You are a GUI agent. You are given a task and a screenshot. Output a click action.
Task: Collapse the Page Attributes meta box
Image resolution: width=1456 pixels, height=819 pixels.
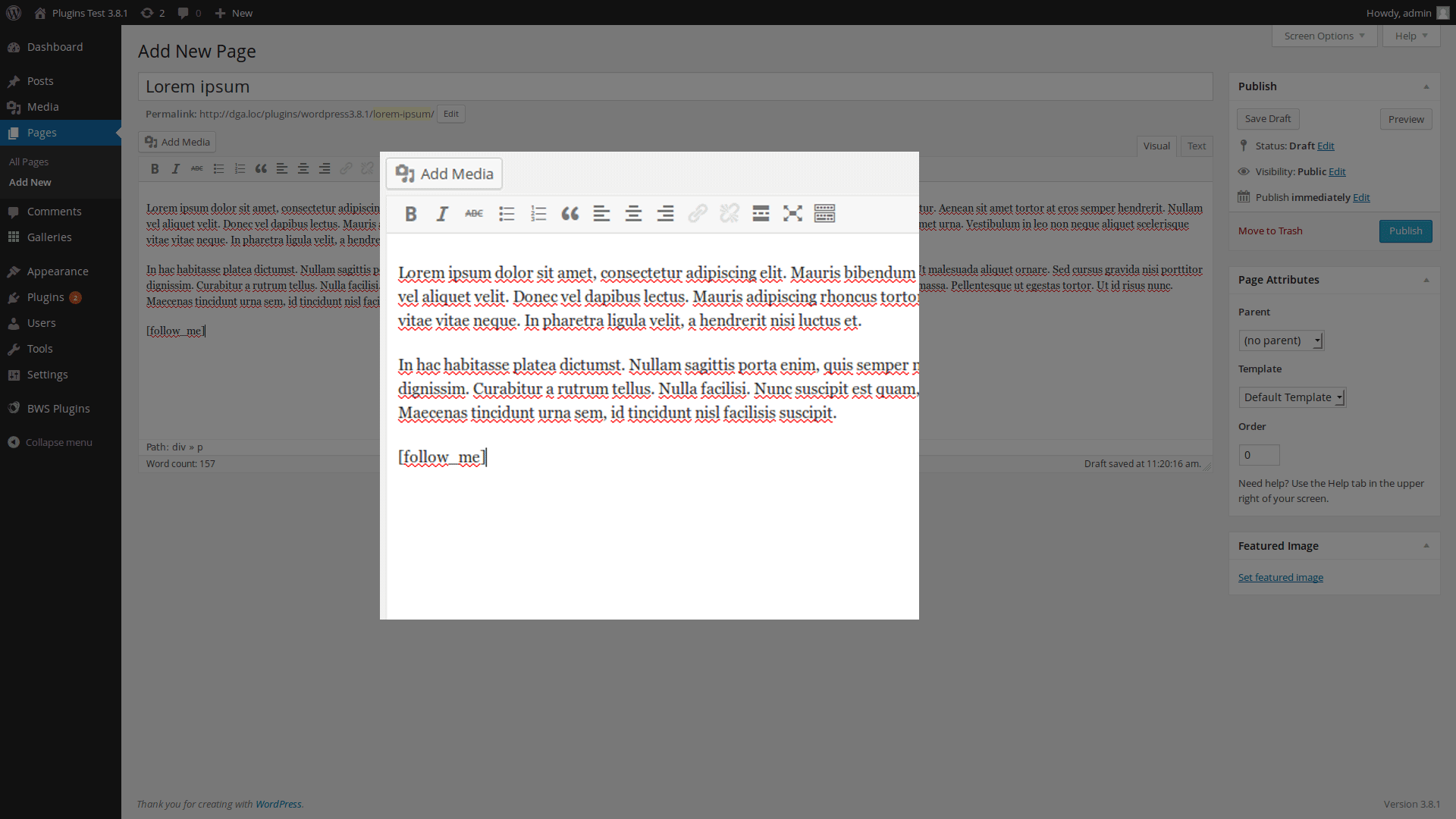[1426, 280]
